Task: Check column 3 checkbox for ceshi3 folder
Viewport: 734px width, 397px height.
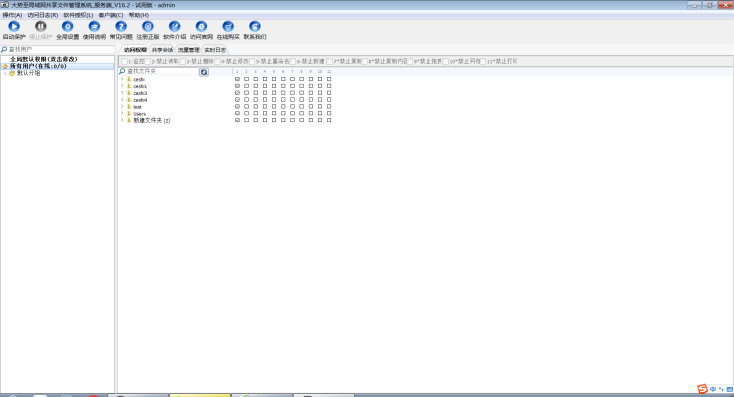Action: click(x=256, y=93)
